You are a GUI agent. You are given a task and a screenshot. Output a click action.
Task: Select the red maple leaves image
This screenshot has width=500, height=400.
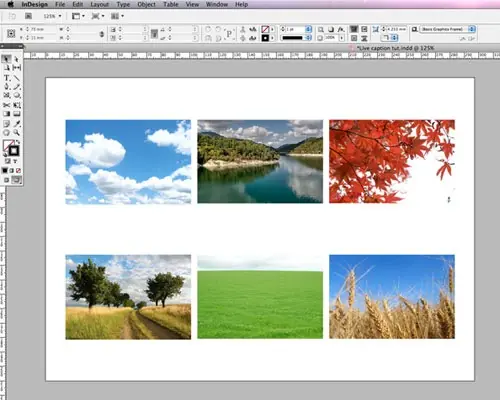click(x=392, y=161)
